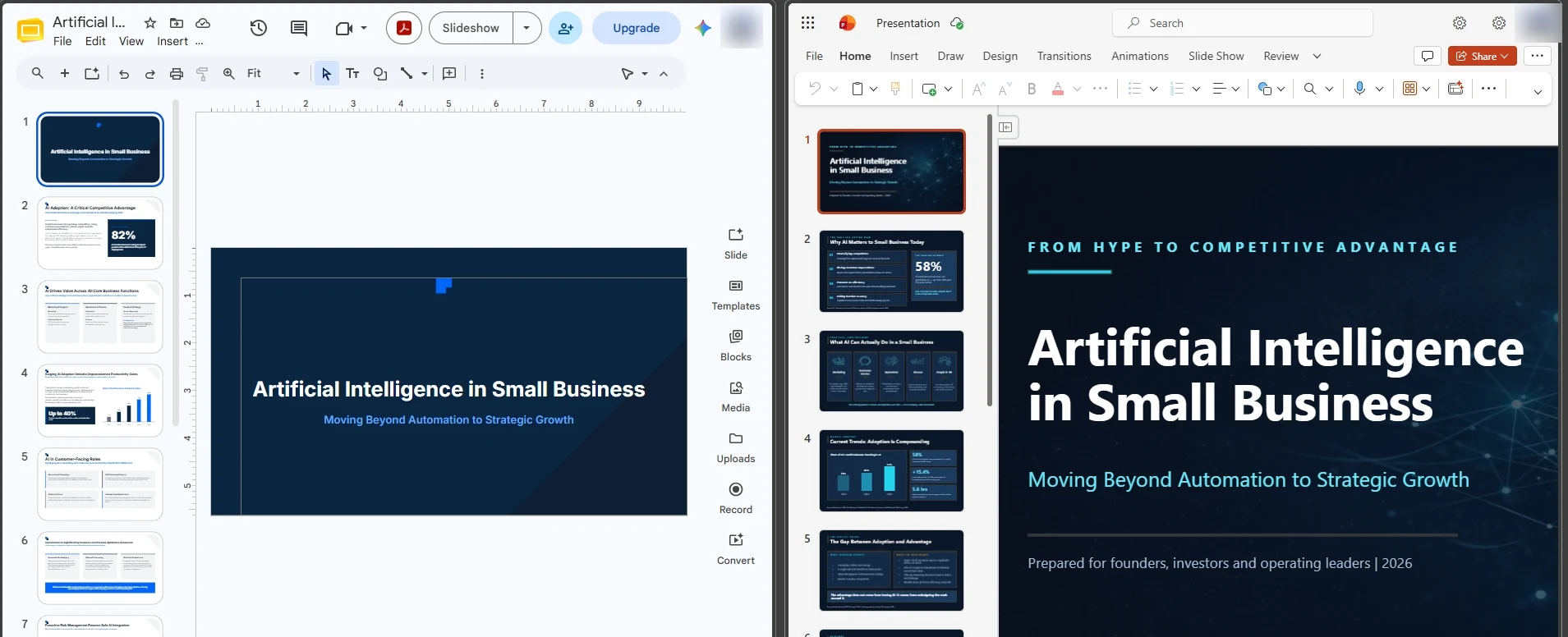Screen dimensions: 1568x637
Task: Add new slide with plus icon
Action: pyautogui.click(x=65, y=74)
